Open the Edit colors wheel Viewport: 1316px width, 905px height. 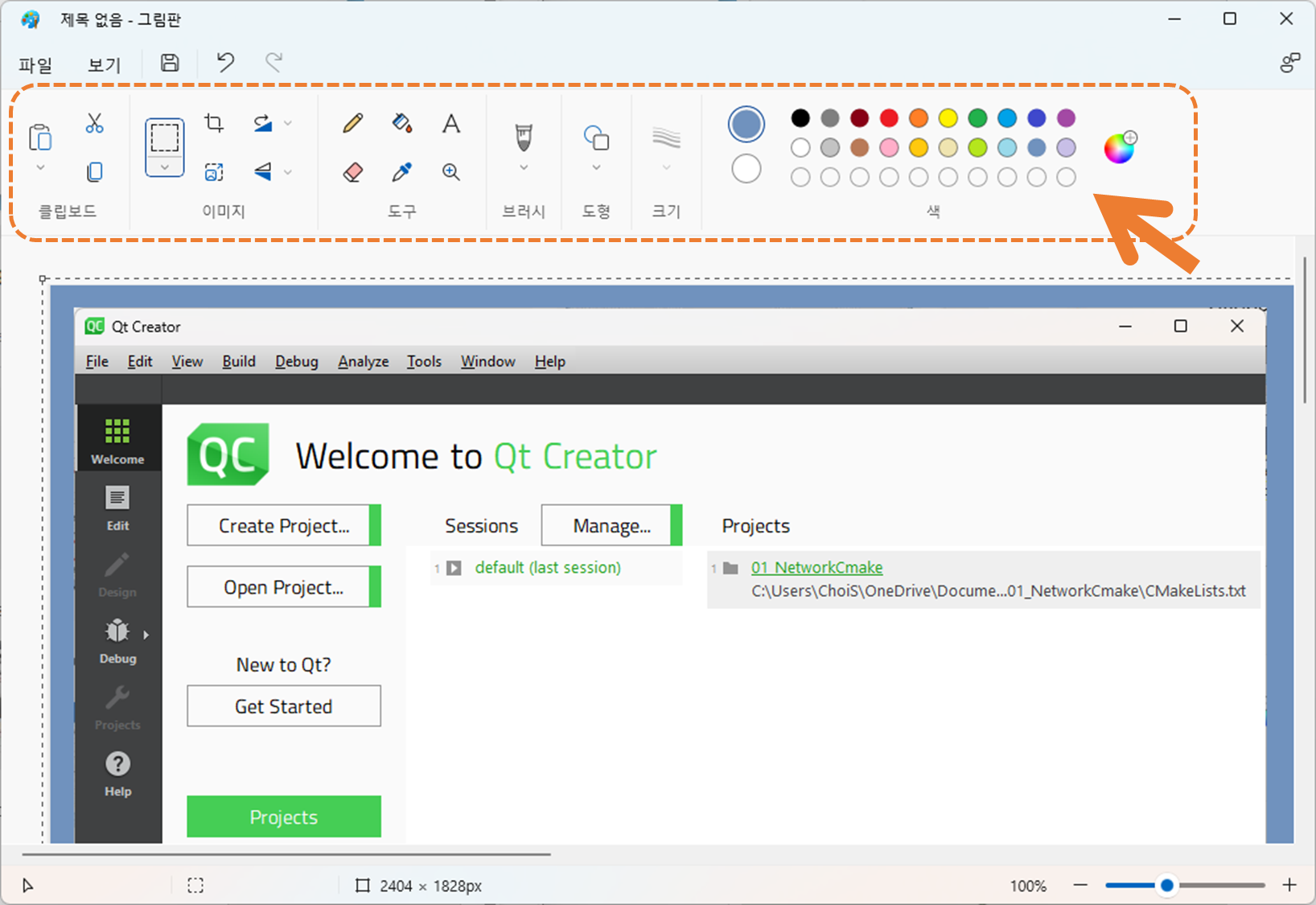coord(1120,147)
